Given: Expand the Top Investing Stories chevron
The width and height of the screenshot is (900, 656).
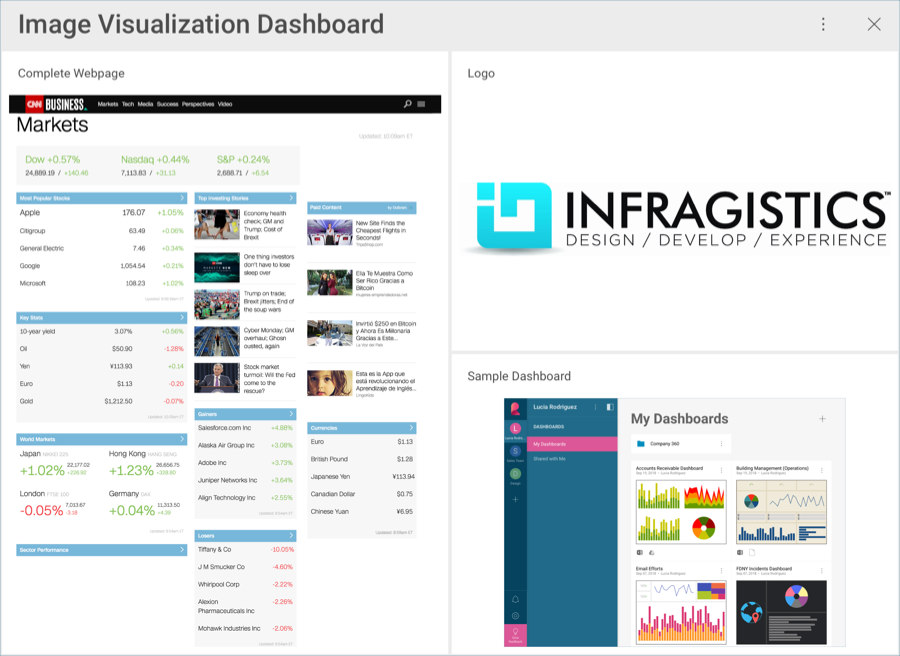Looking at the screenshot, I should pos(291,198).
